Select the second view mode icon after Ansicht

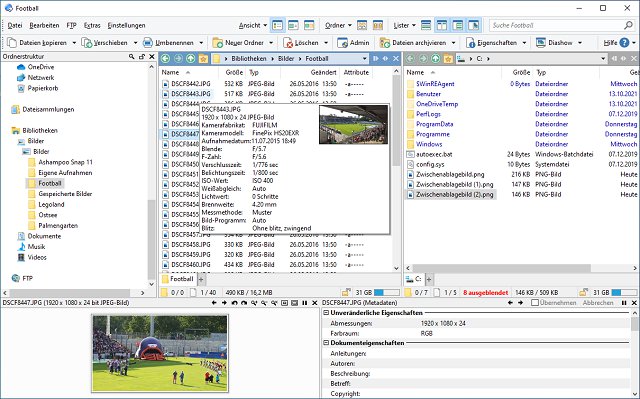[x=293, y=25]
